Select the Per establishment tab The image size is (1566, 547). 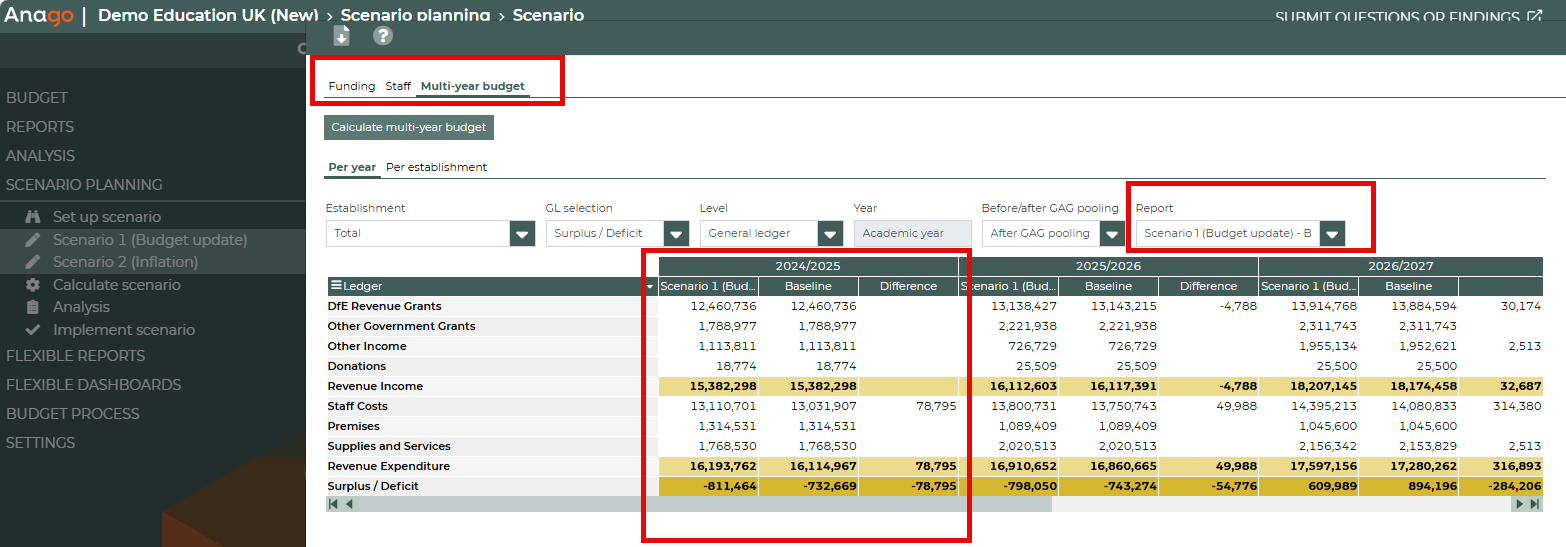436,167
